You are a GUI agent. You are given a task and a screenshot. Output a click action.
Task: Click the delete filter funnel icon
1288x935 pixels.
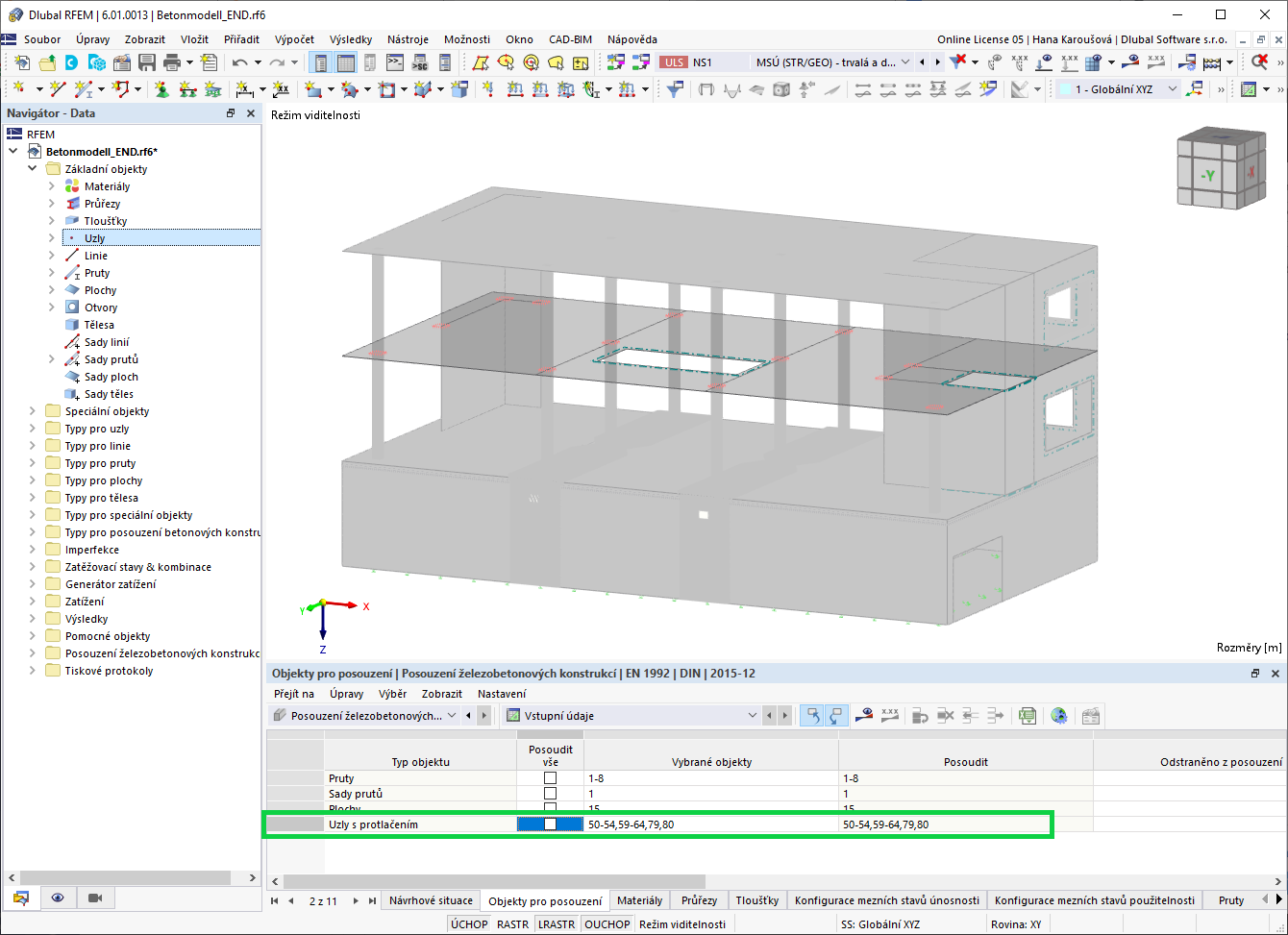point(958,62)
